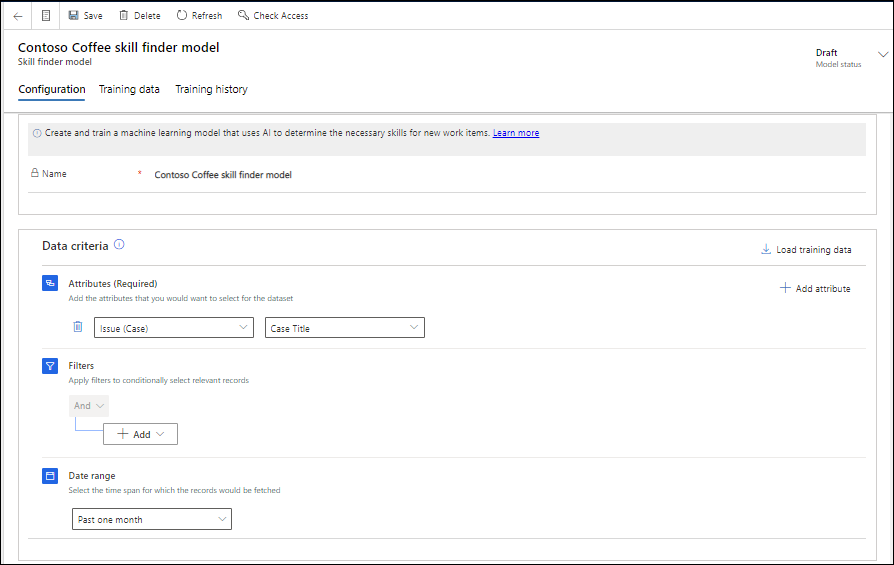Click the Attributes (Required) label

click(x=113, y=283)
